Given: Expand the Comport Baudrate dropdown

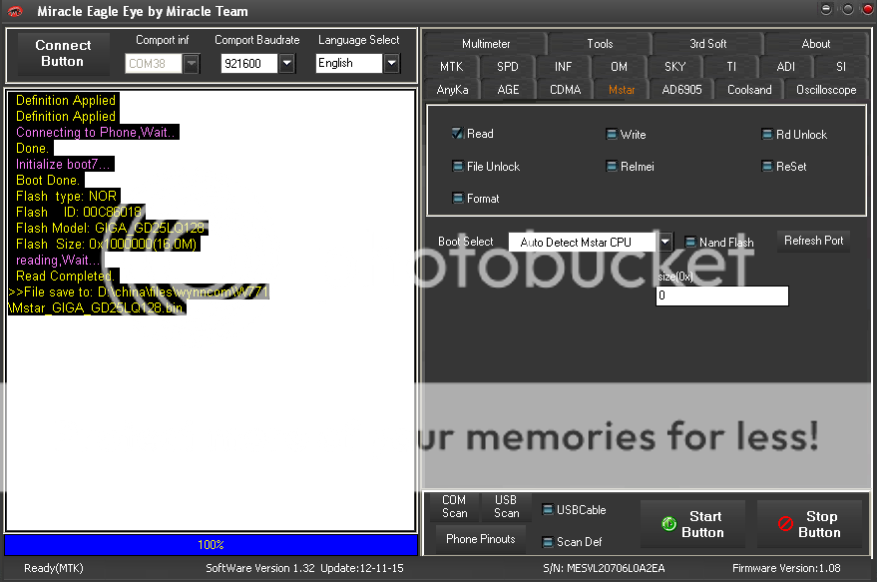Looking at the screenshot, I should [x=287, y=64].
